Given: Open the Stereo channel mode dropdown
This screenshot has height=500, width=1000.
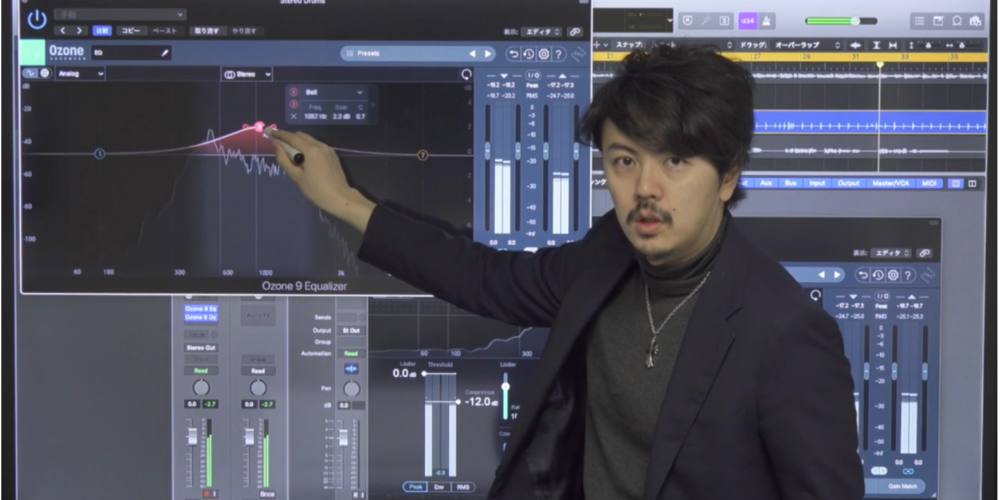Looking at the screenshot, I should pyautogui.click(x=247, y=73).
